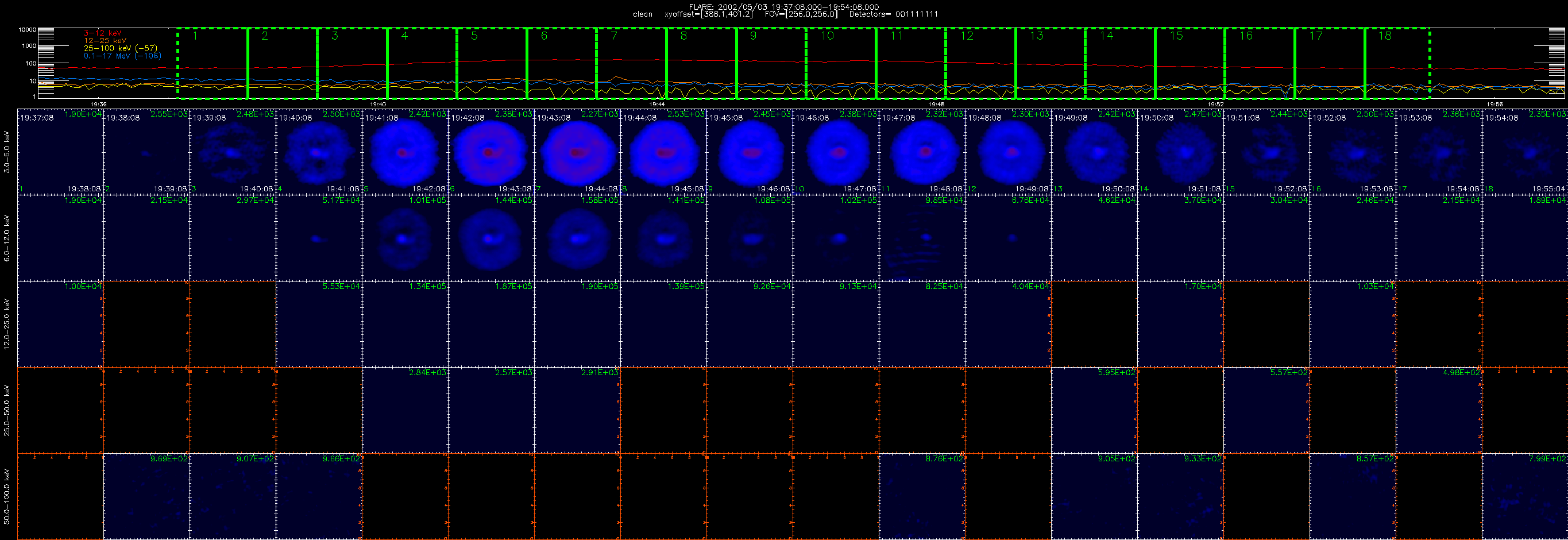
Task: Open the 12.0-25.0 keV image labeled 1.34E+05
Action: pyautogui.click(x=405, y=324)
